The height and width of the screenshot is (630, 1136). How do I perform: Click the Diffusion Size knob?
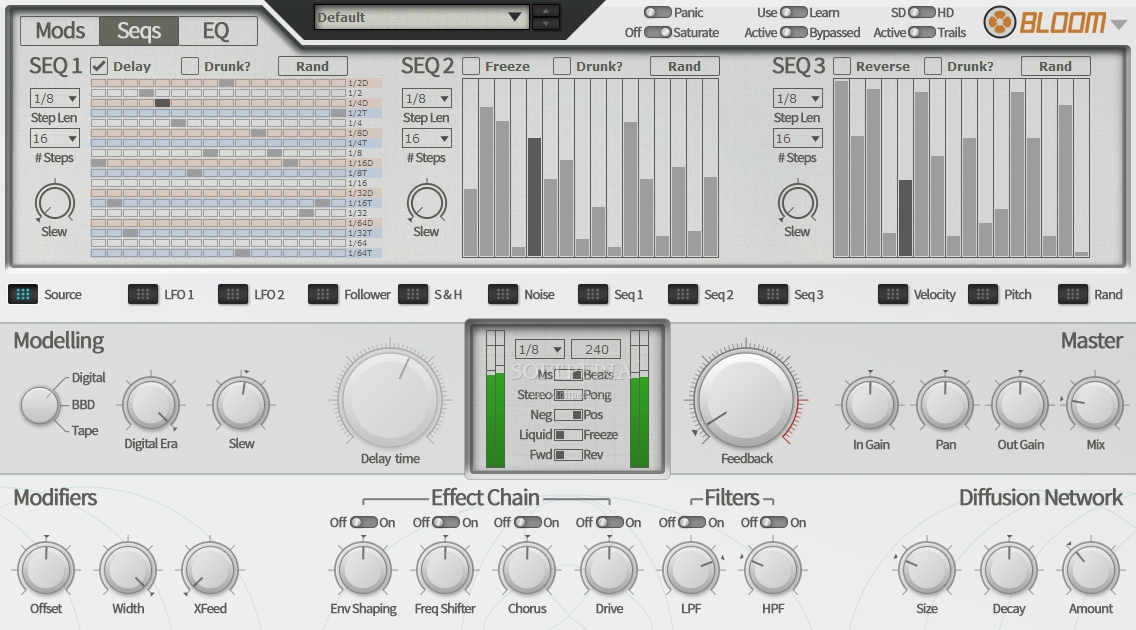pyautogui.click(x=927, y=569)
